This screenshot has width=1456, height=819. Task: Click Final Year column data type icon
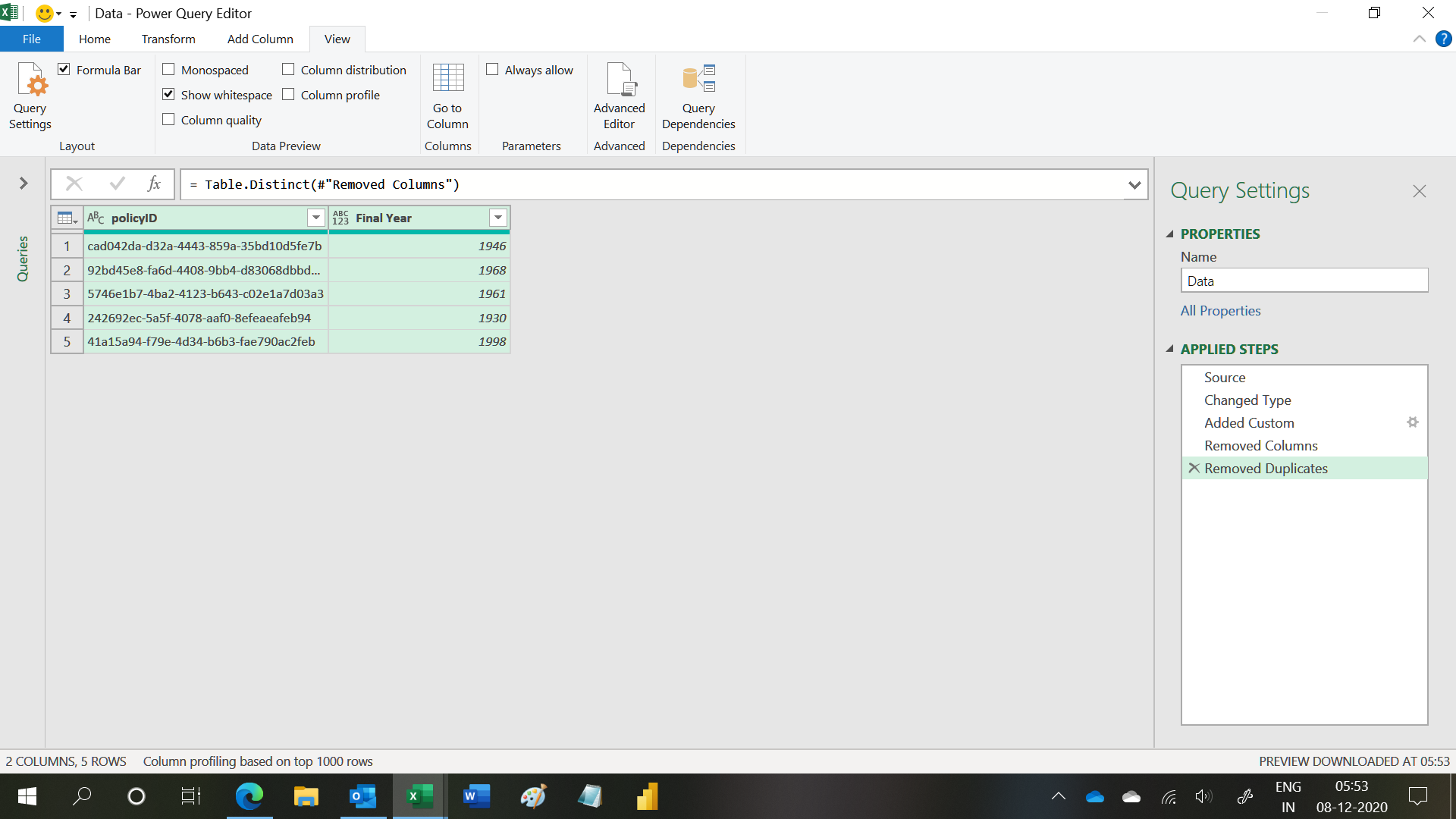tap(340, 218)
